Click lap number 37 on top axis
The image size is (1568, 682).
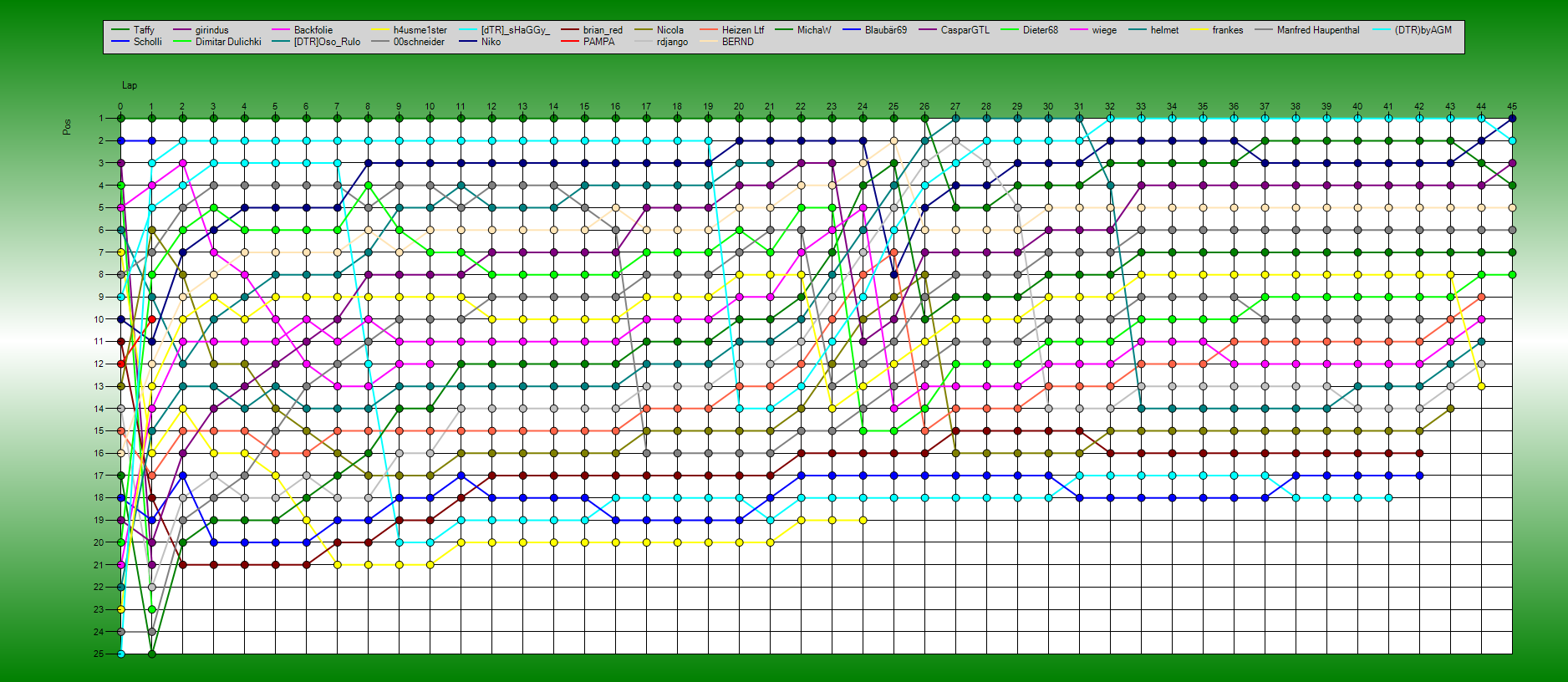(x=1265, y=106)
